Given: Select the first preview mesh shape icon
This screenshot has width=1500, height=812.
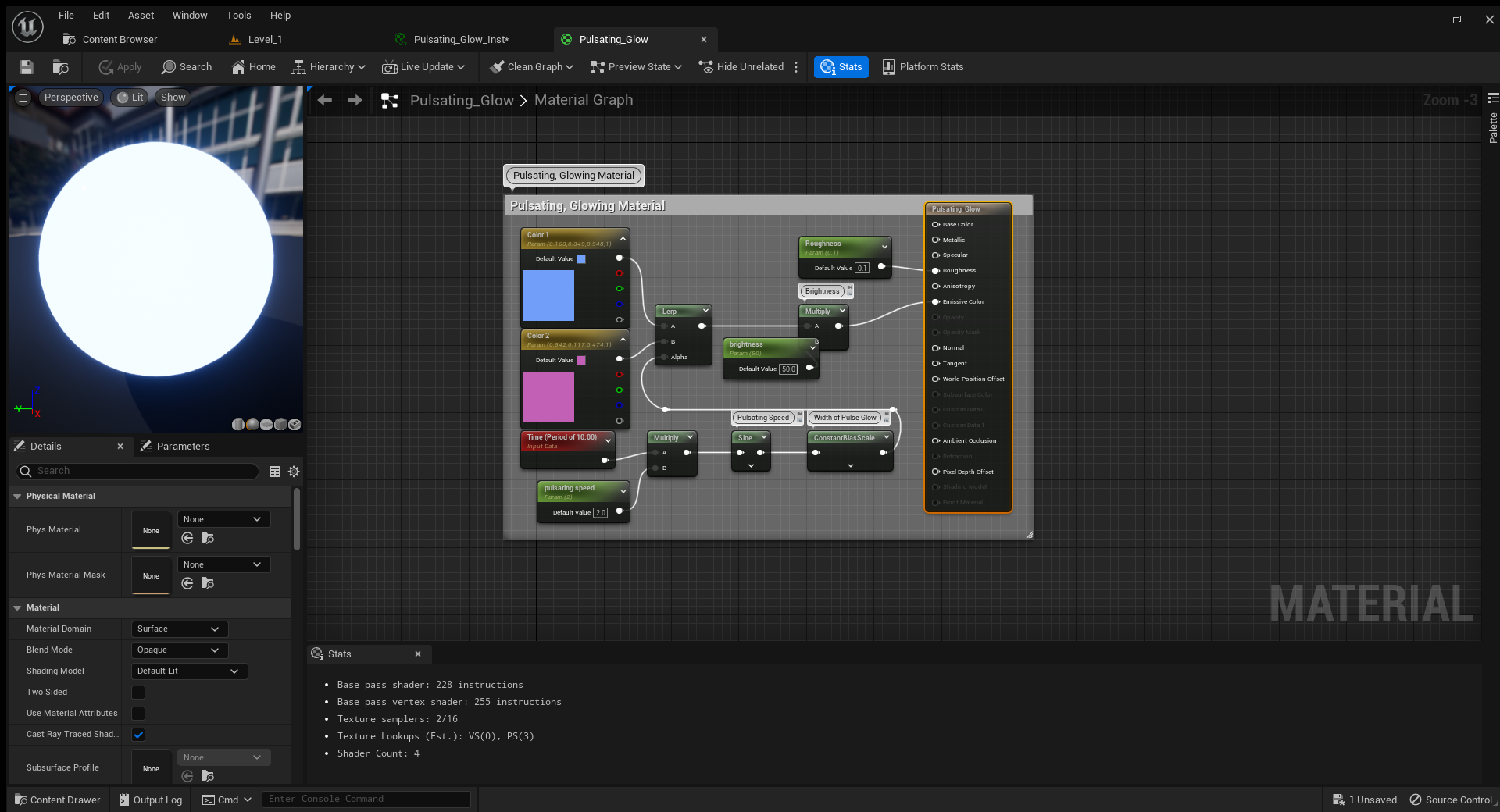Looking at the screenshot, I should pos(238,425).
